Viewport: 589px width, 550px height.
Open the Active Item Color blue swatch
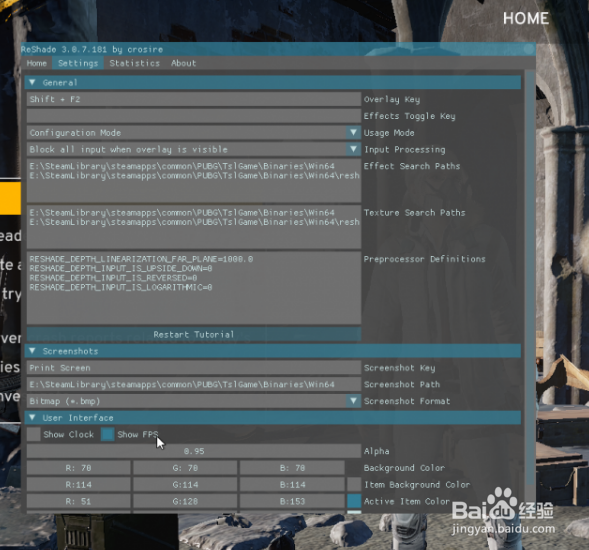click(354, 502)
